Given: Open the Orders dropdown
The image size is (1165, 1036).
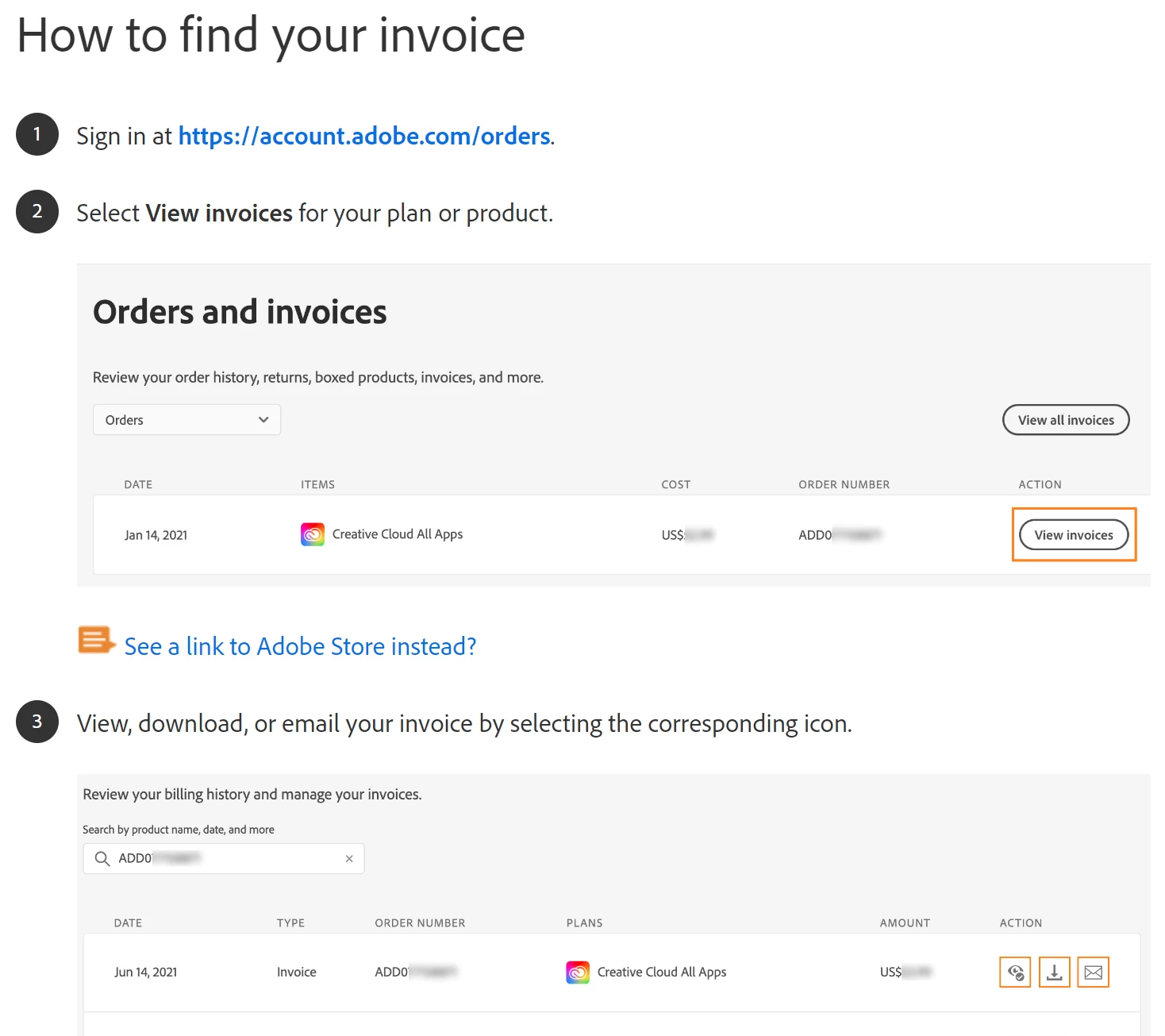Looking at the screenshot, I should tap(186, 420).
